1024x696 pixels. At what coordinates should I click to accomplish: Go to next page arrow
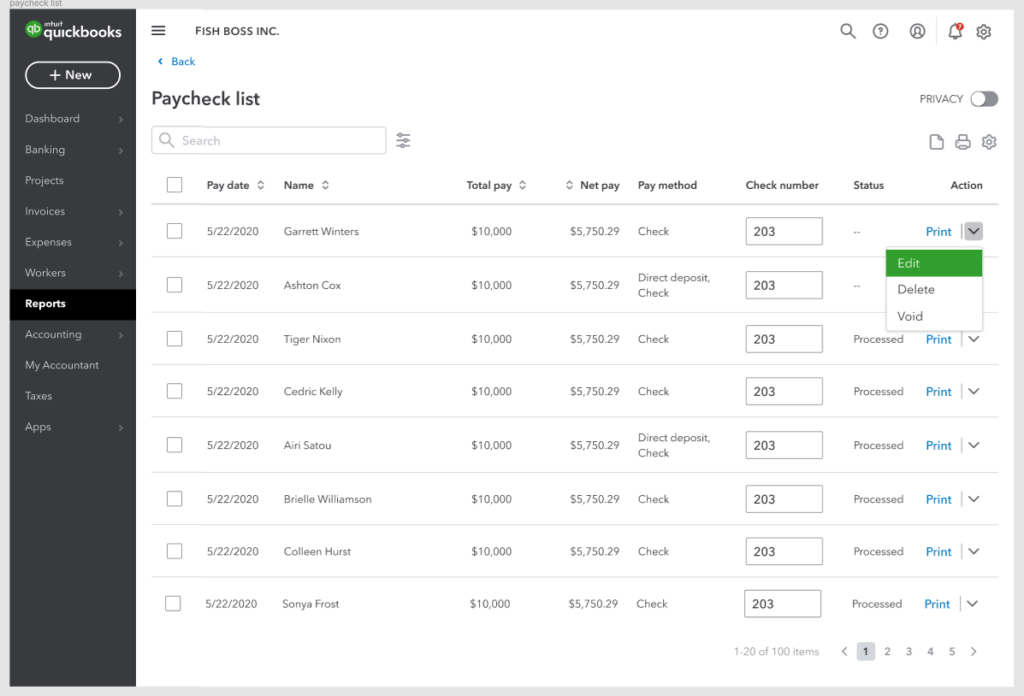click(x=974, y=651)
